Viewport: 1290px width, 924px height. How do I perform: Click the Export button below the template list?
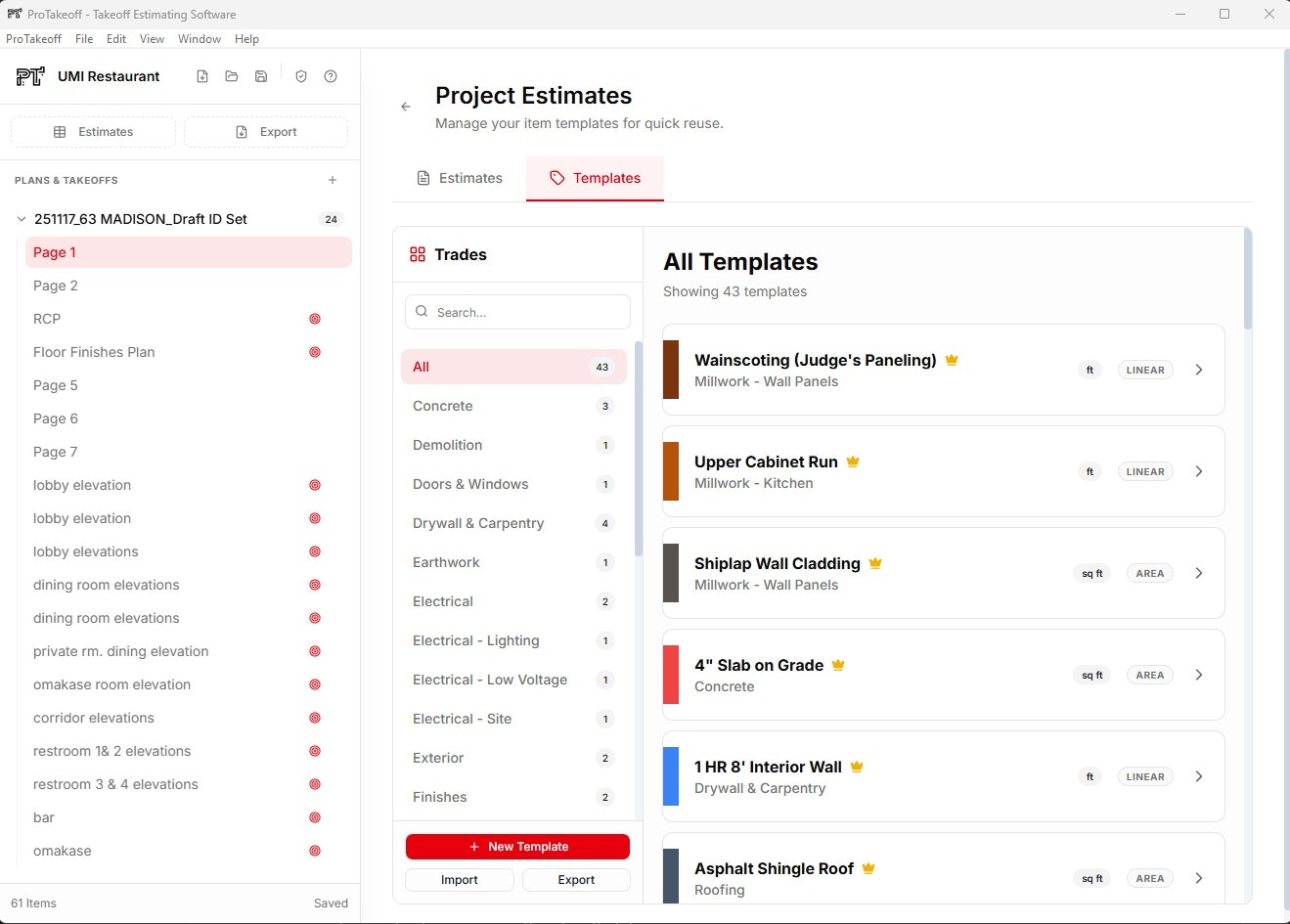pos(575,880)
